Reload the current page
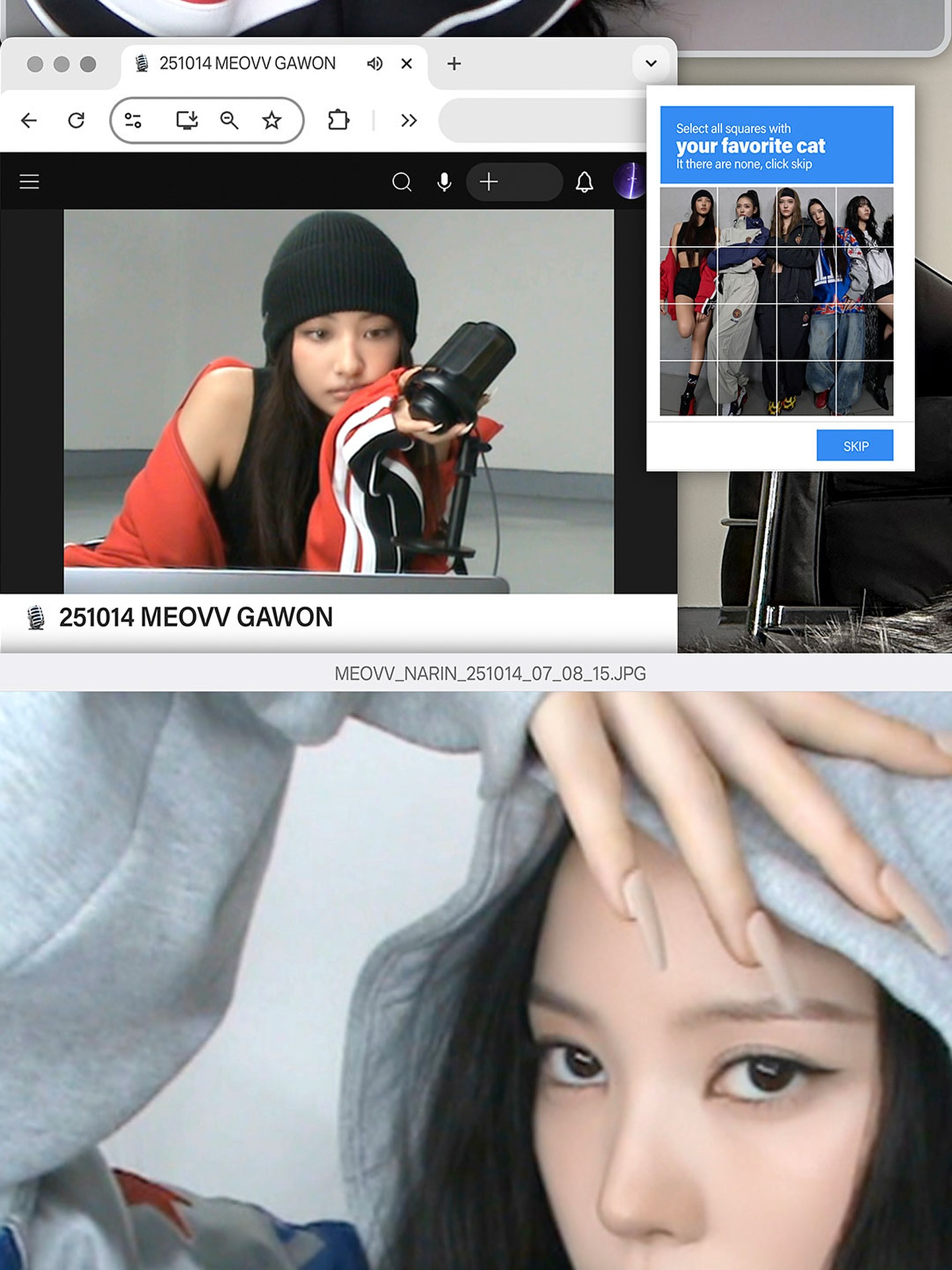The width and height of the screenshot is (952, 1270). 77,120
